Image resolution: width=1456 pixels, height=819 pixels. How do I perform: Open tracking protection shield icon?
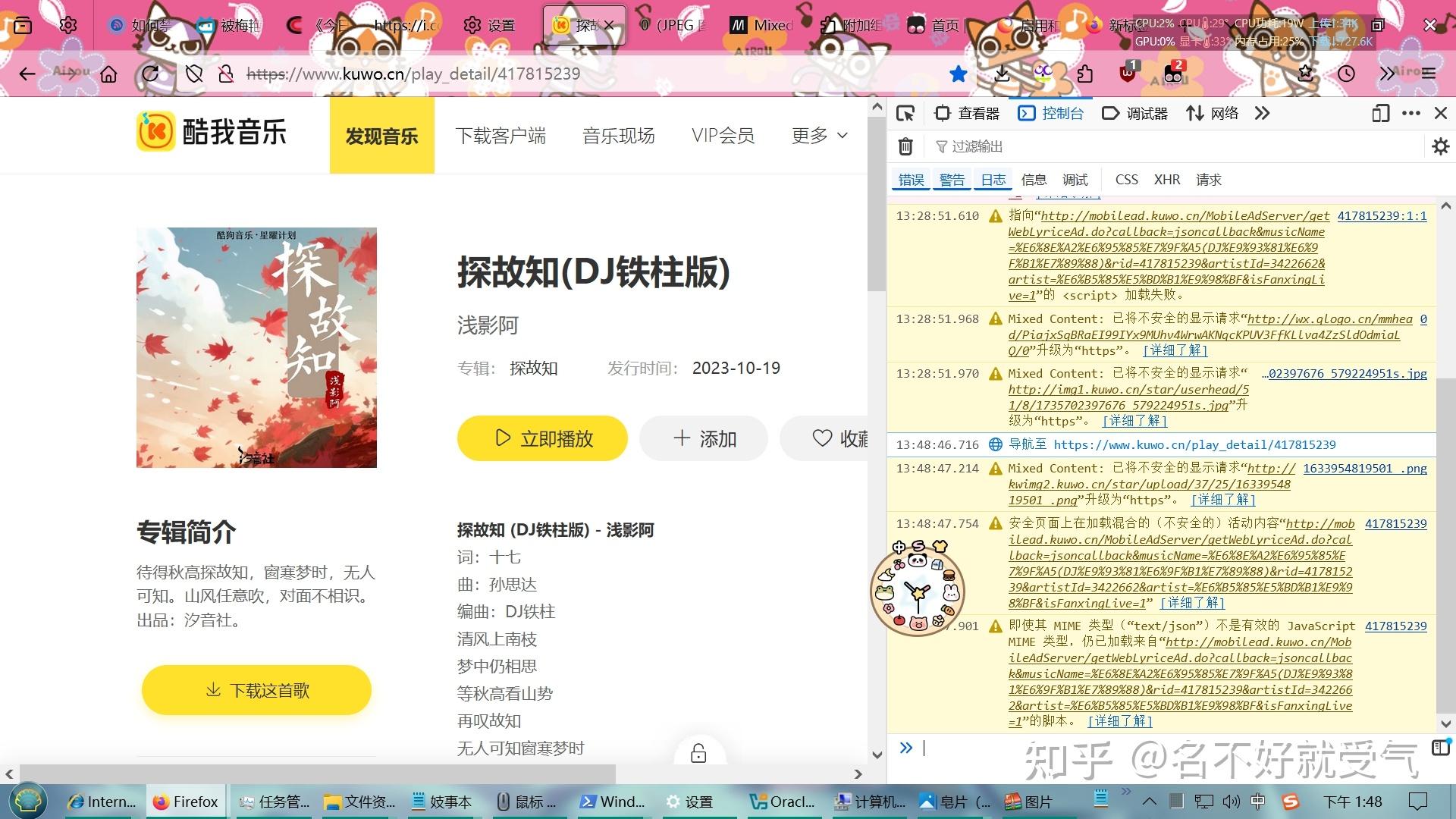click(x=194, y=74)
